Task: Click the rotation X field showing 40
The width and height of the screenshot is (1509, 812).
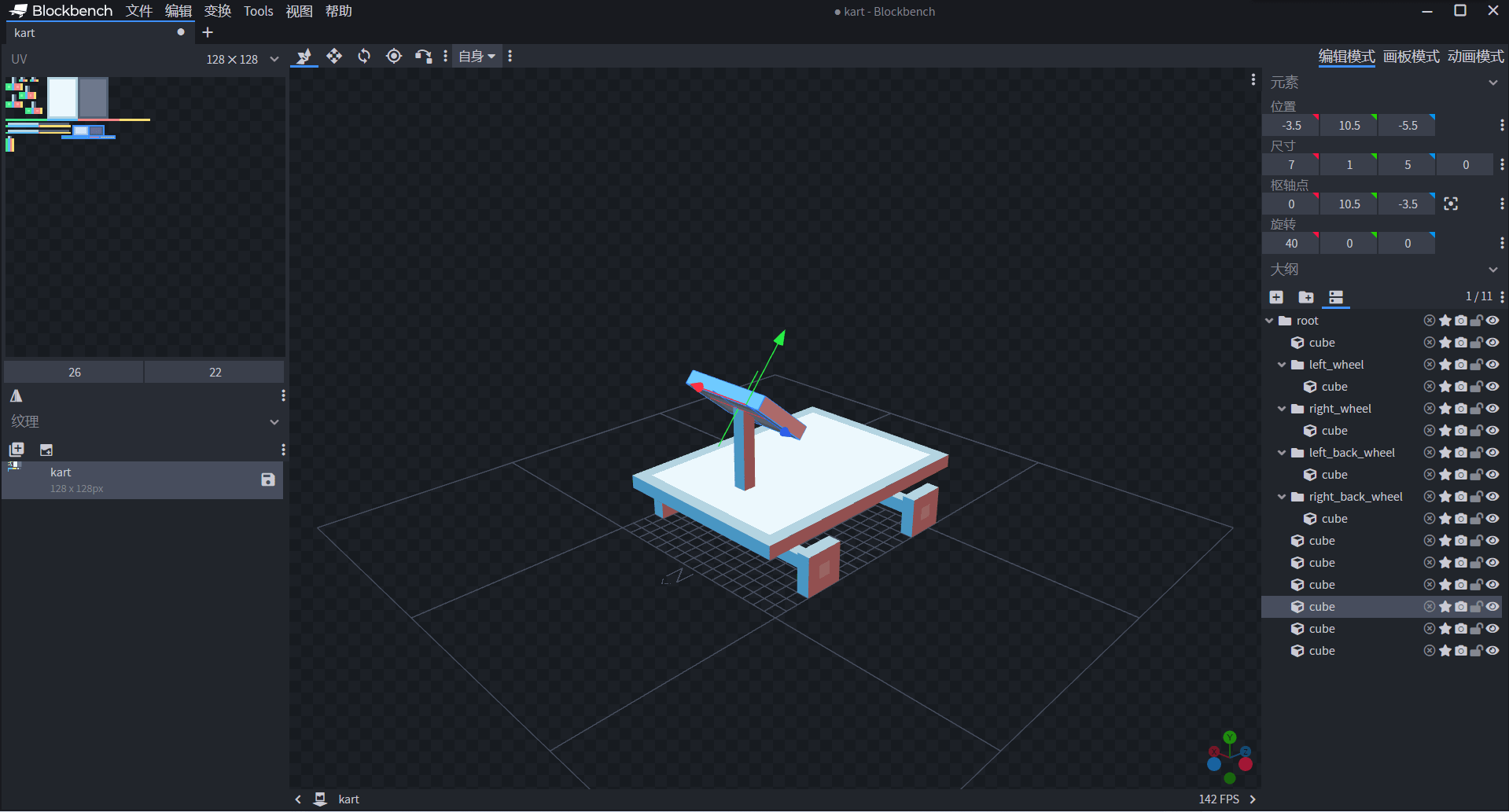Action: (x=1290, y=244)
